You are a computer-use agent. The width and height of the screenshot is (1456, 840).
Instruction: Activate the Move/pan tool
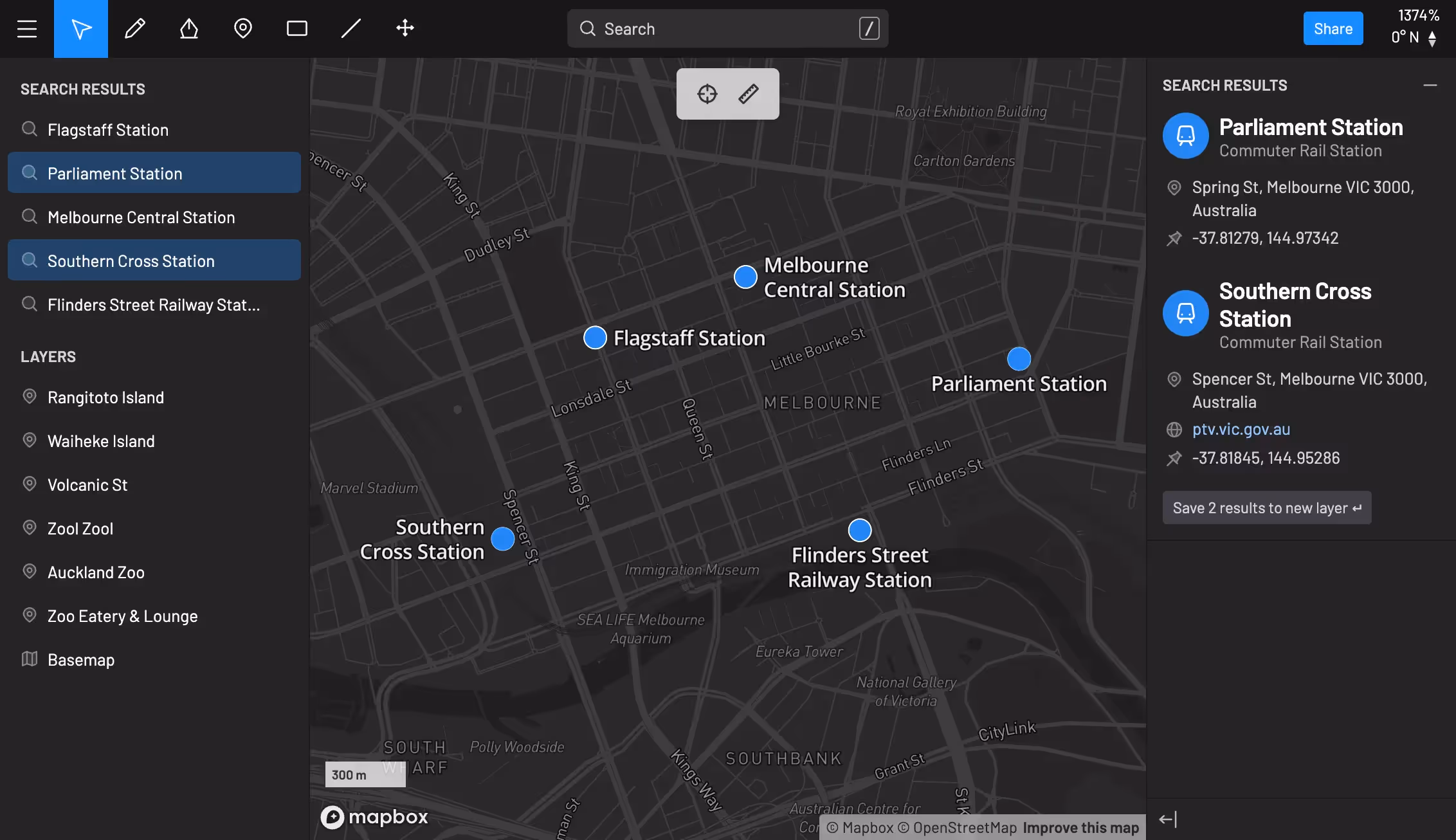405,28
